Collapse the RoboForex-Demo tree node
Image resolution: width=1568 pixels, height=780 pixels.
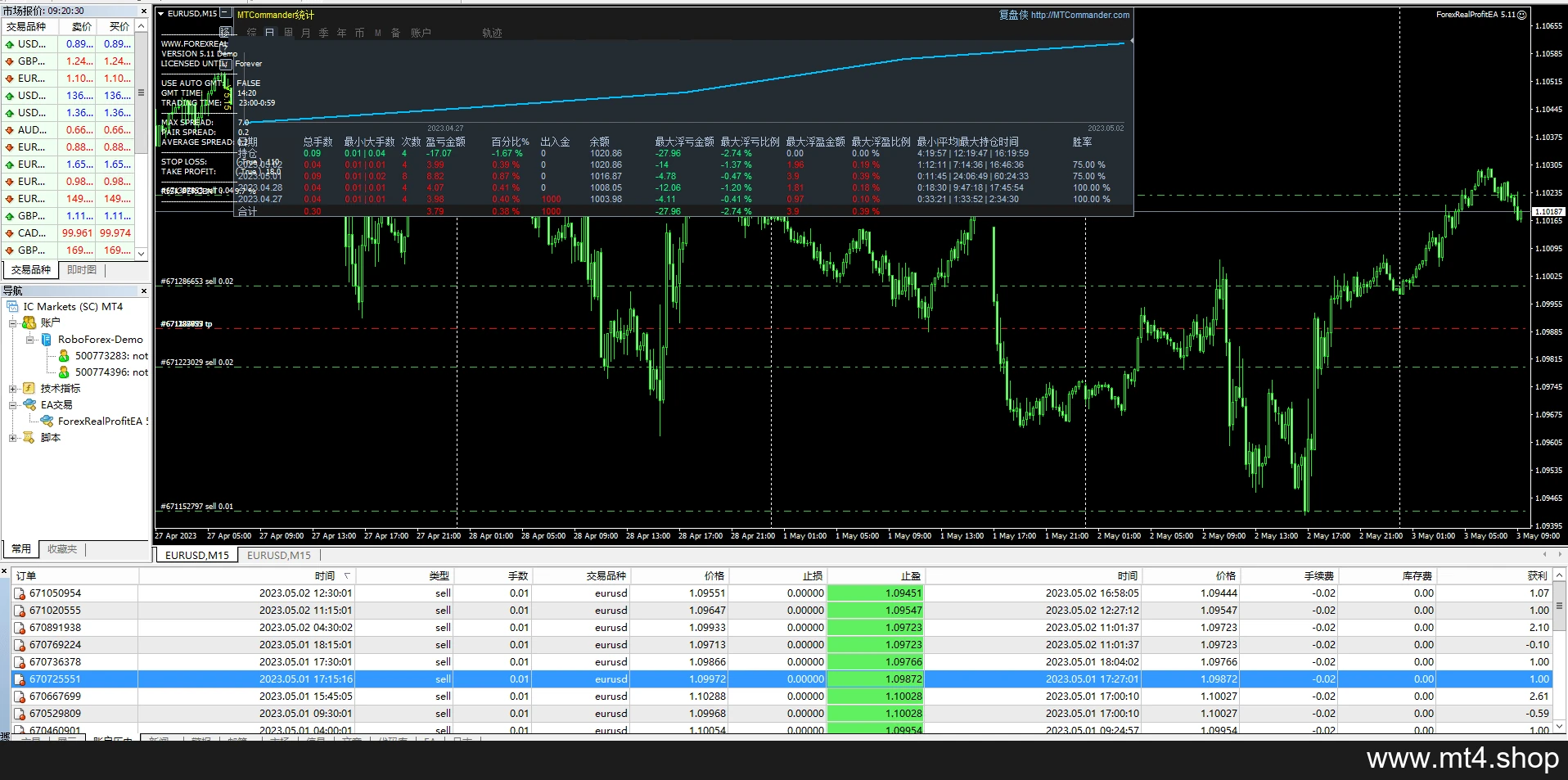point(30,340)
